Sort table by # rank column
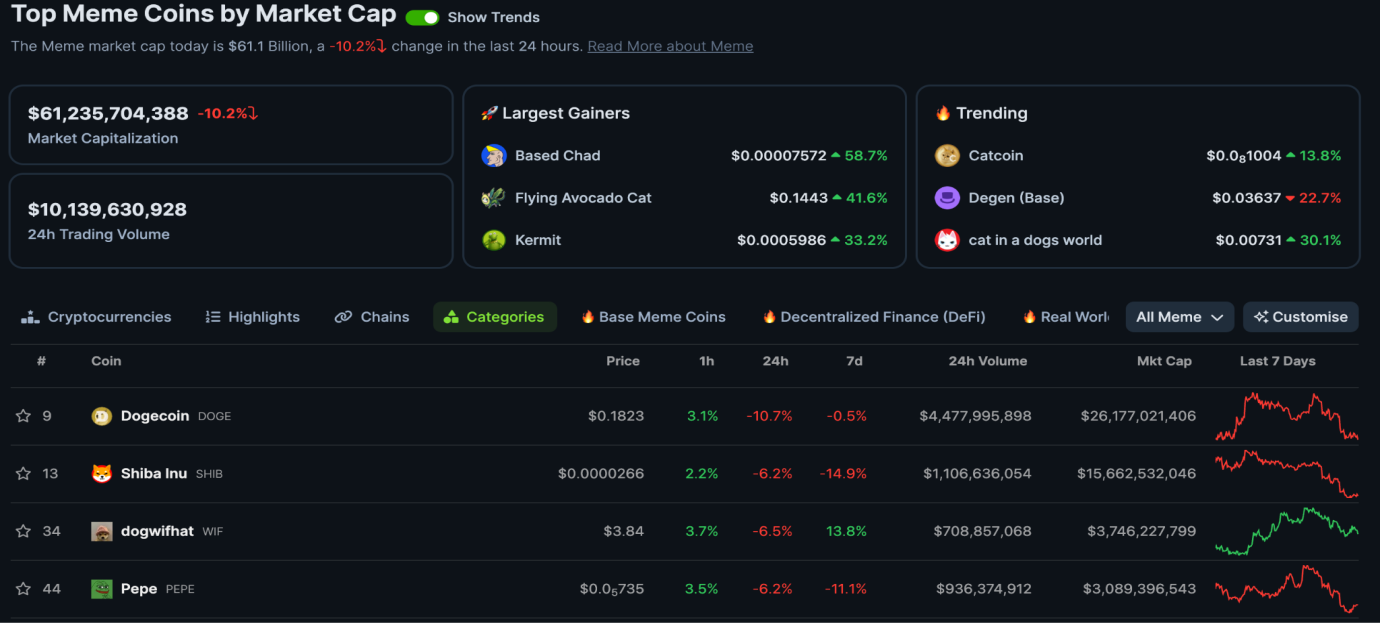The width and height of the screenshot is (1380, 623). (41, 361)
